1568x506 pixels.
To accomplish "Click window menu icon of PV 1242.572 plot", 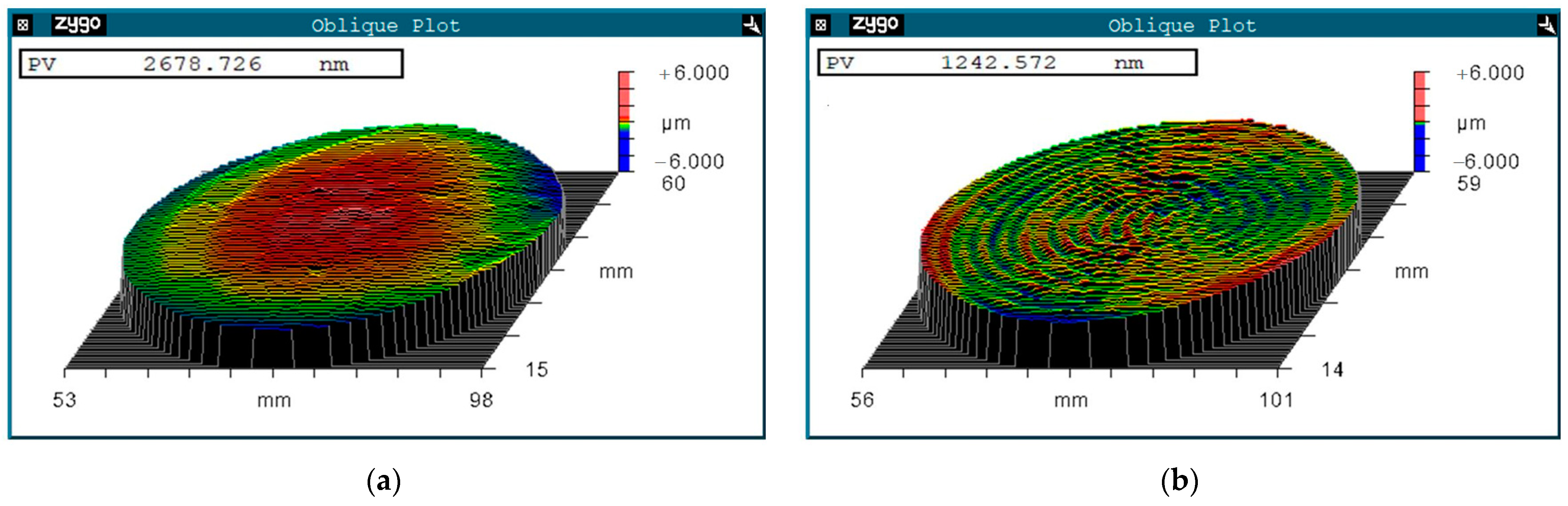I will point(821,25).
